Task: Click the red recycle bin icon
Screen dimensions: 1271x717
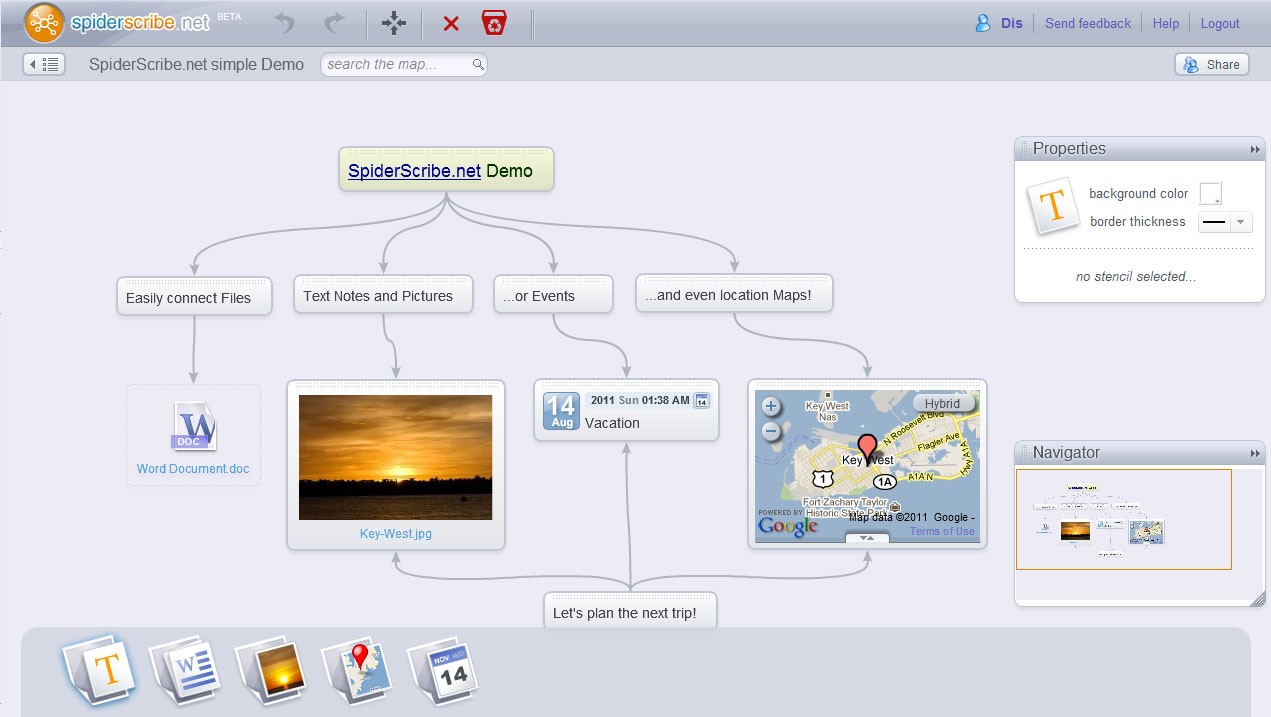Action: pyautogui.click(x=494, y=23)
